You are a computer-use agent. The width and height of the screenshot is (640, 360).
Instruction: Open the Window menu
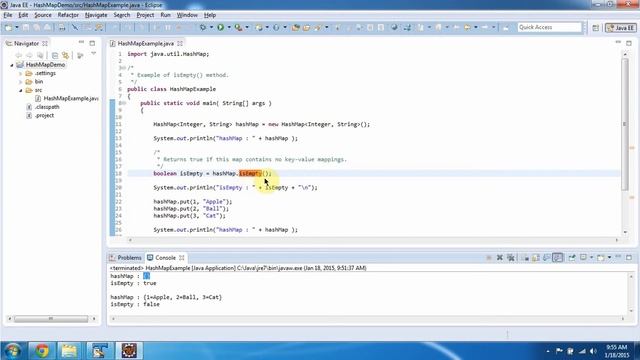[187, 15]
